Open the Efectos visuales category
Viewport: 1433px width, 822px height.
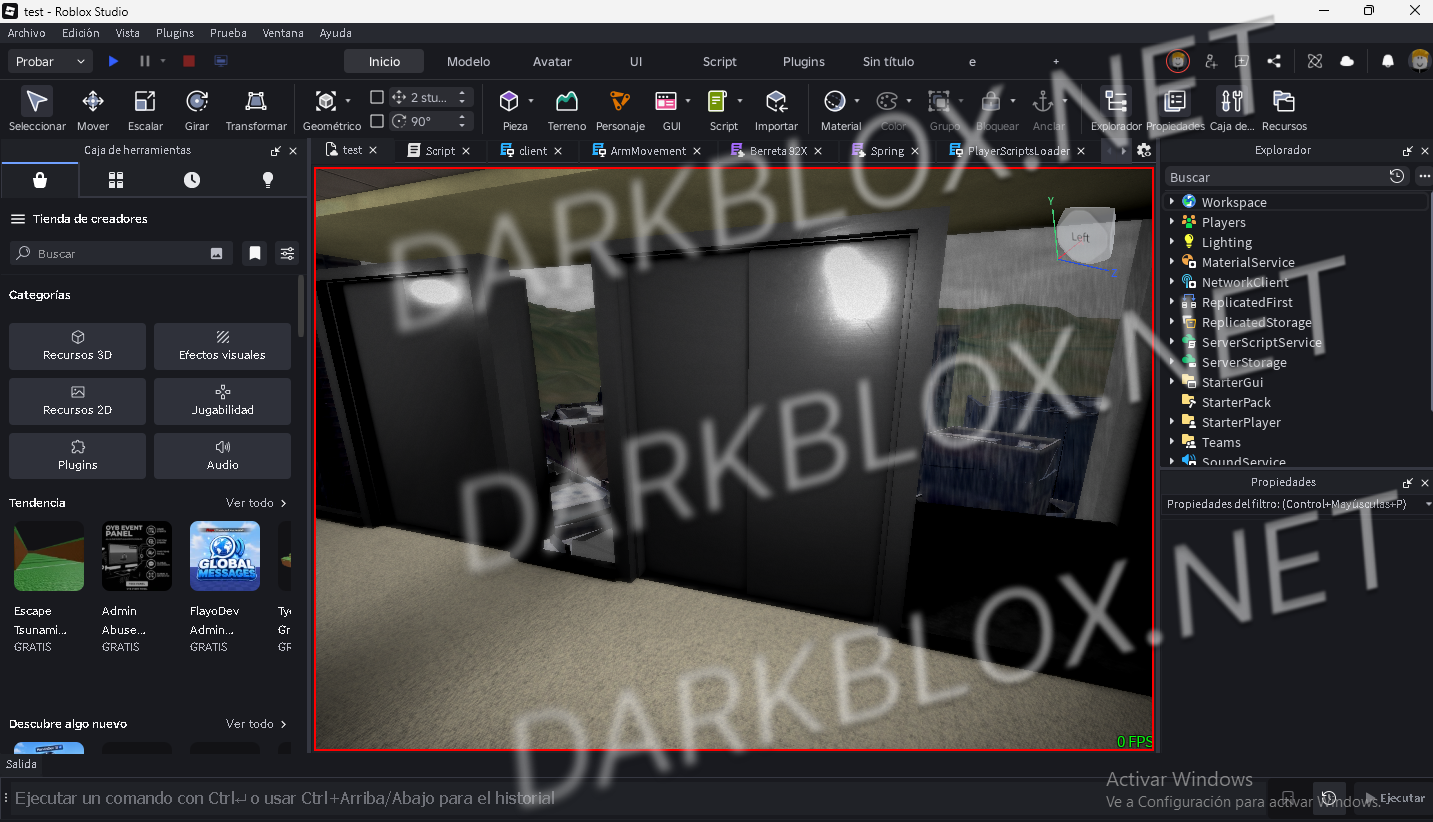coord(222,346)
